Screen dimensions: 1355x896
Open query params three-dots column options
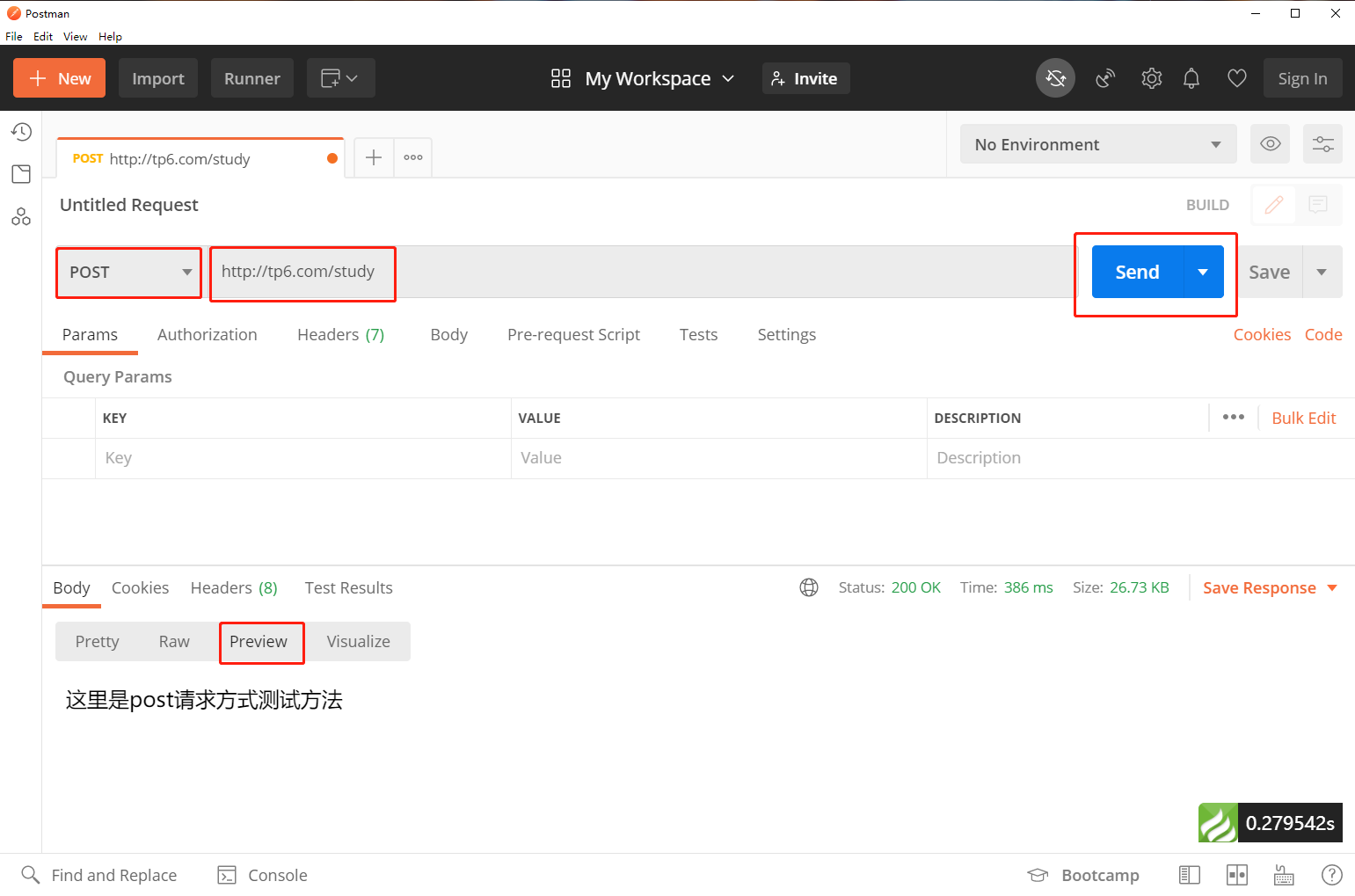[1233, 417]
